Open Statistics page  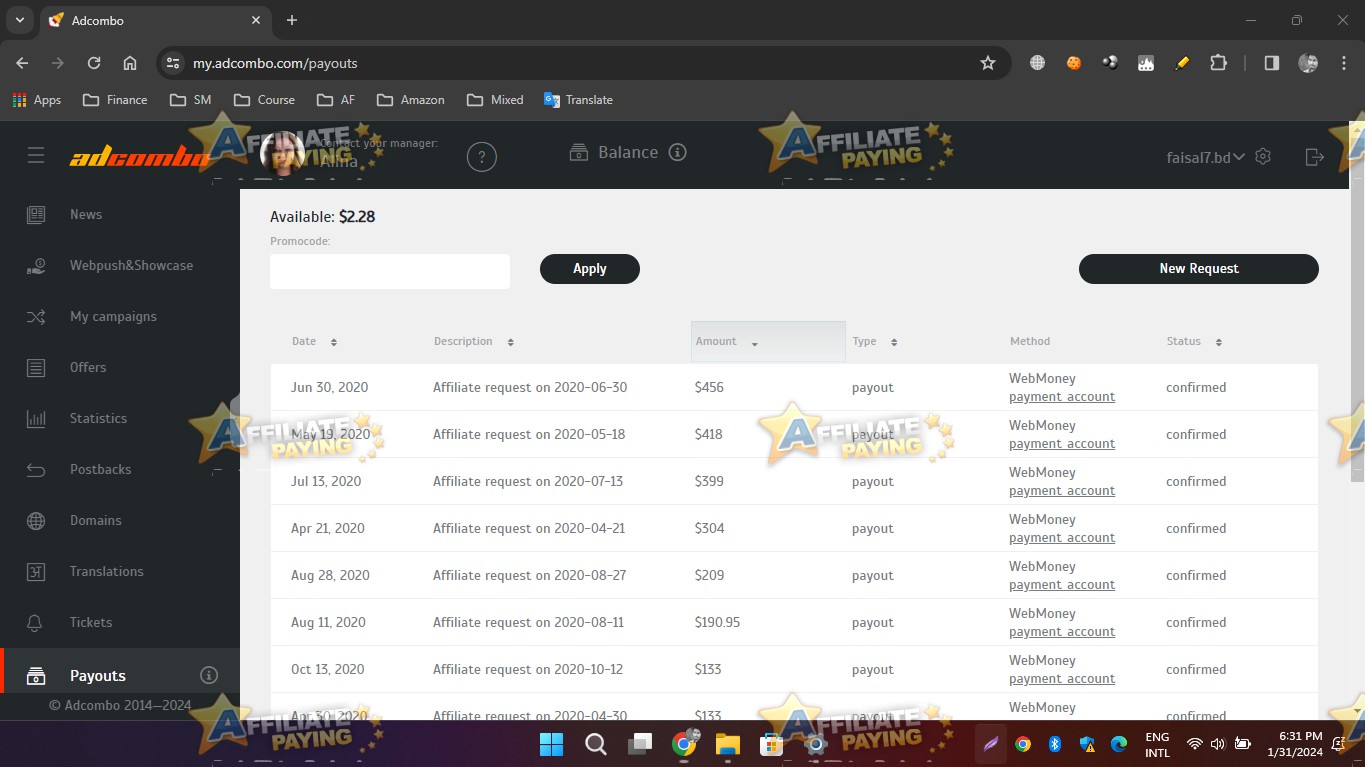tap(98, 418)
